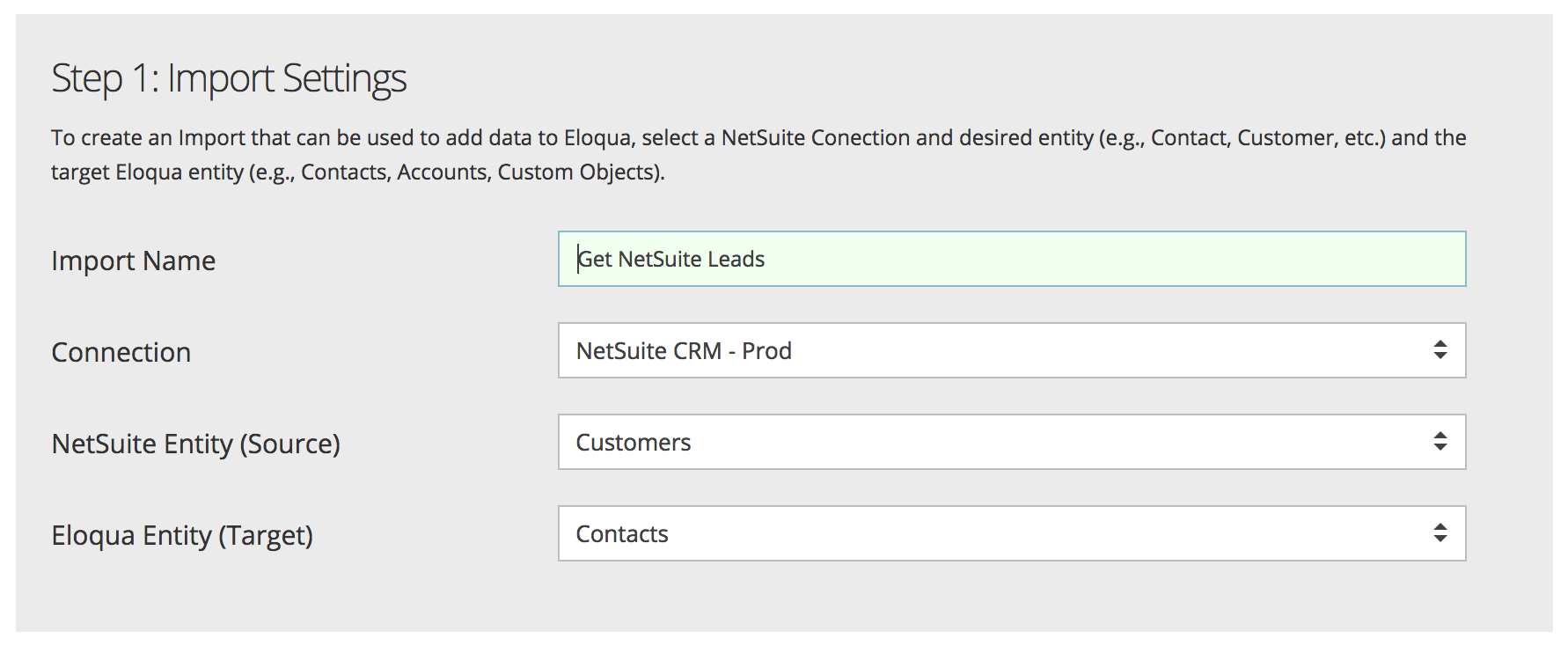Click the Import Name text field
Screen dimensions: 1568x646
(1012, 259)
